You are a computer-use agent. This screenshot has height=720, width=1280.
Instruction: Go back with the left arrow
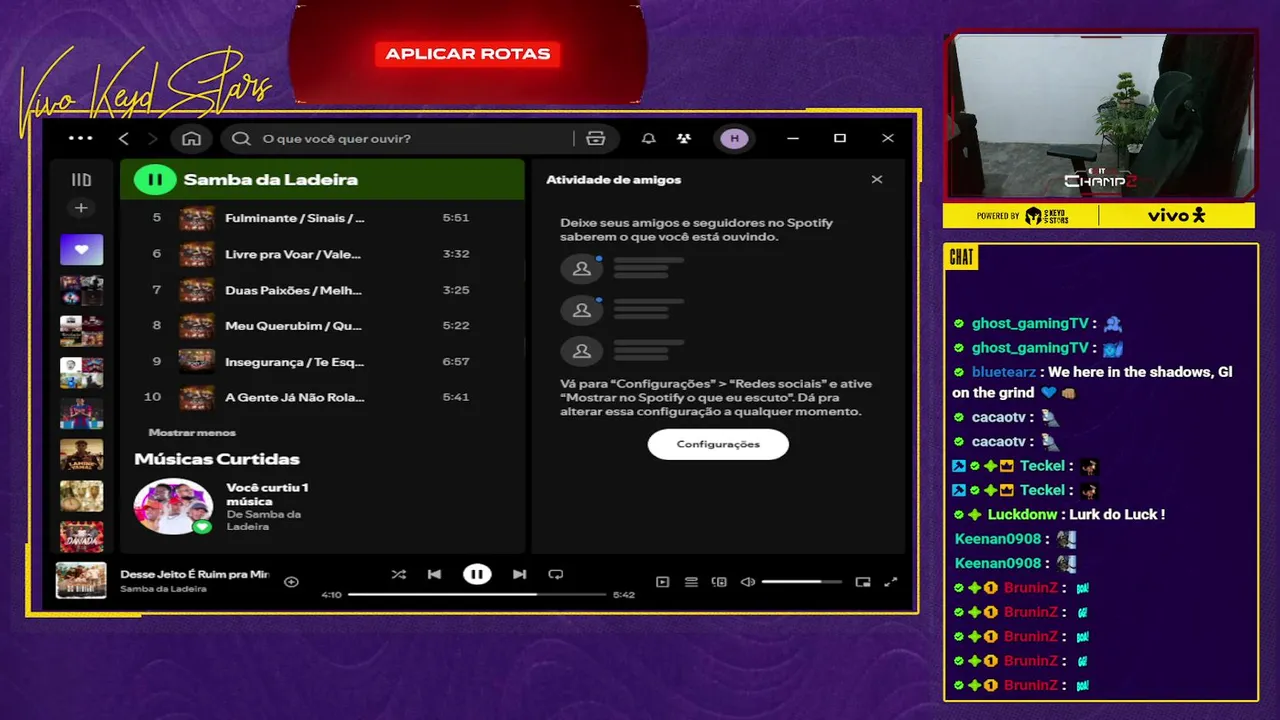(124, 138)
